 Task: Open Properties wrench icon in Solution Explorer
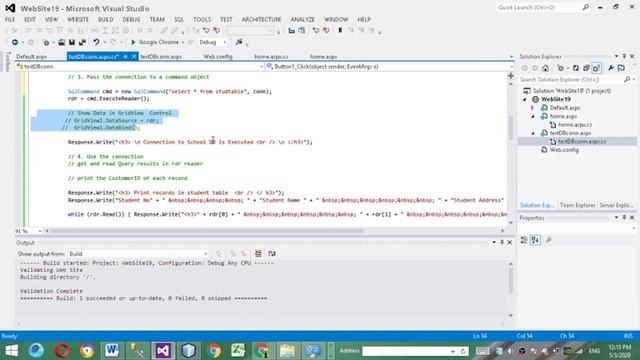611,68
